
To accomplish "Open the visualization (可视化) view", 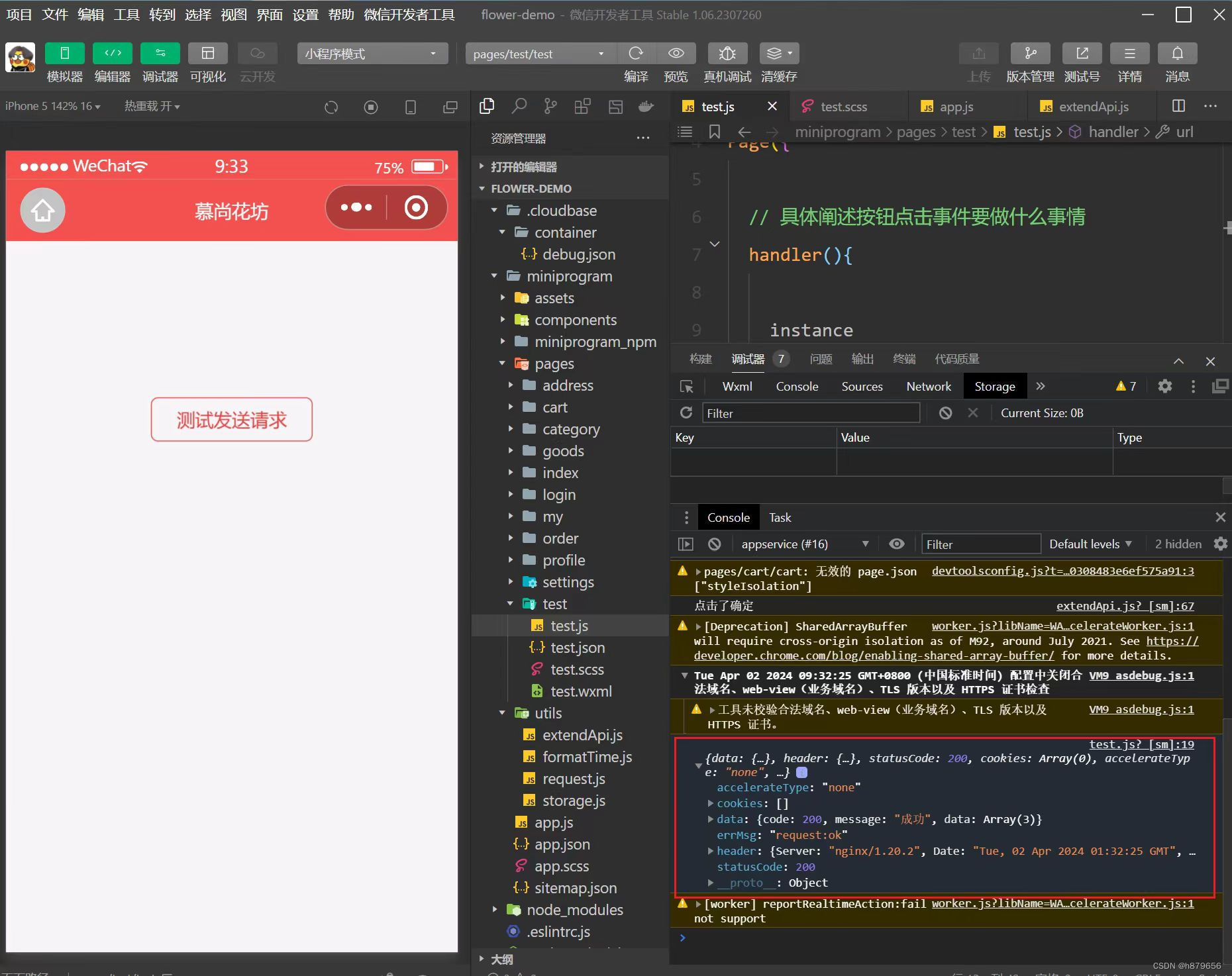I will point(208,54).
